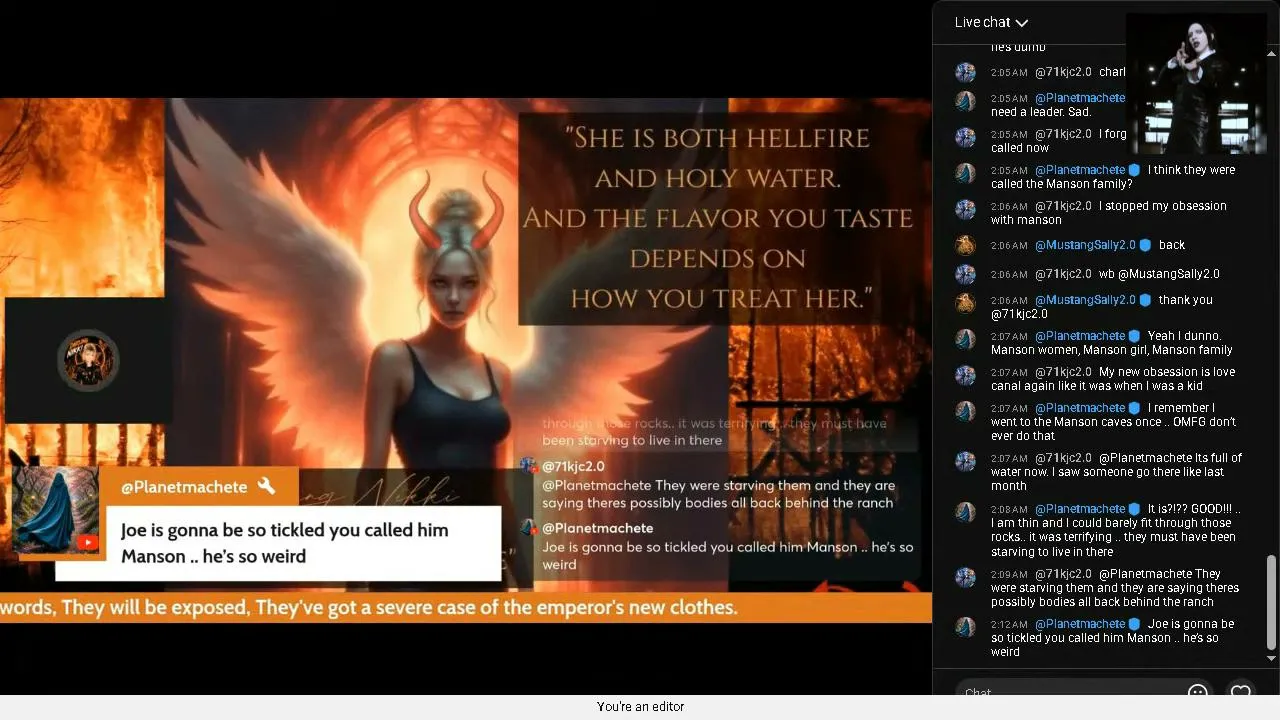Click the moderator badge beside 'I remember I'
The width and height of the screenshot is (1280, 720).
[1134, 408]
